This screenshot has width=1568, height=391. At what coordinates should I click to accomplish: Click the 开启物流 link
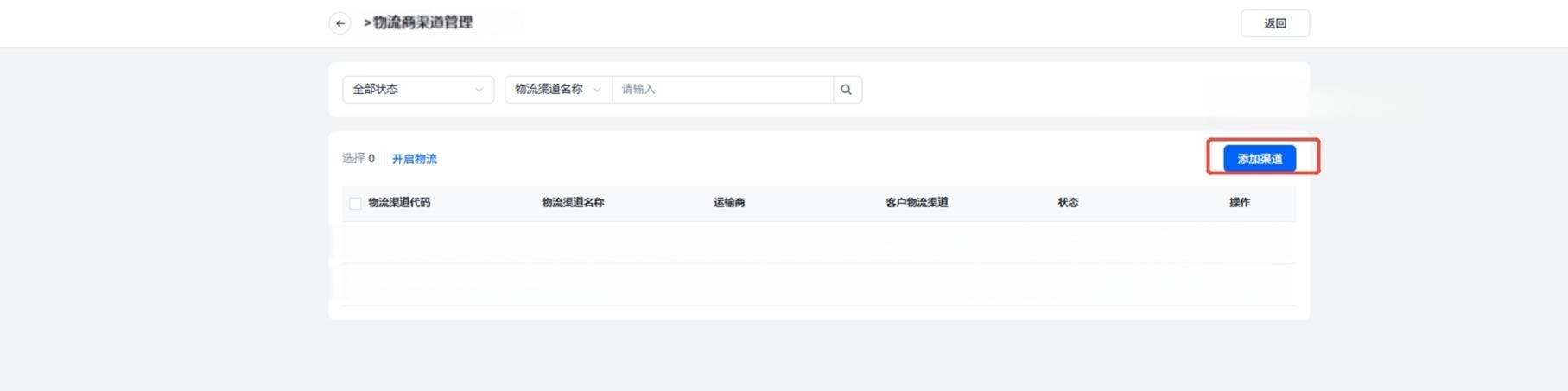coord(415,159)
